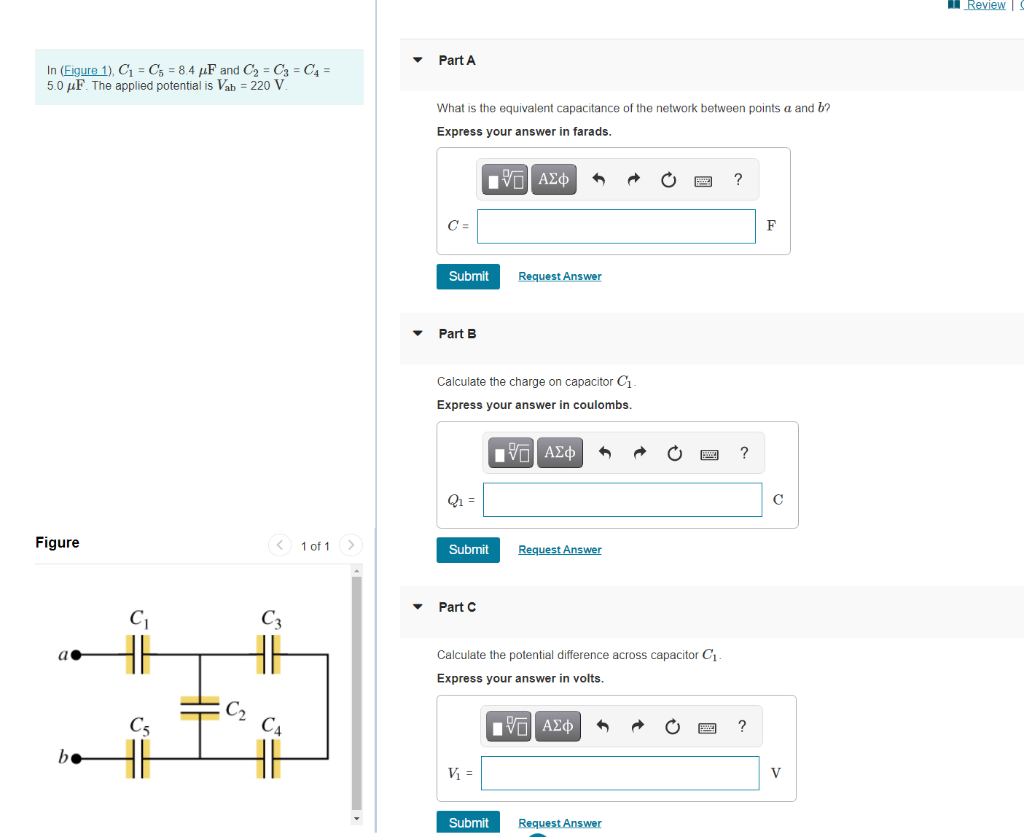The height and width of the screenshot is (837, 1024).
Task: Click the reset answer icon in Part B toolbar
Action: click(674, 452)
